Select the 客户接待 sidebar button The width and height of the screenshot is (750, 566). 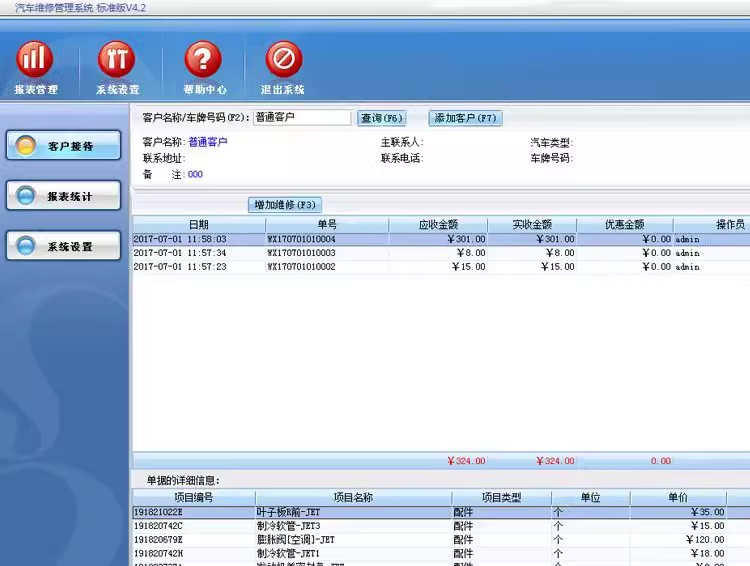(63, 145)
